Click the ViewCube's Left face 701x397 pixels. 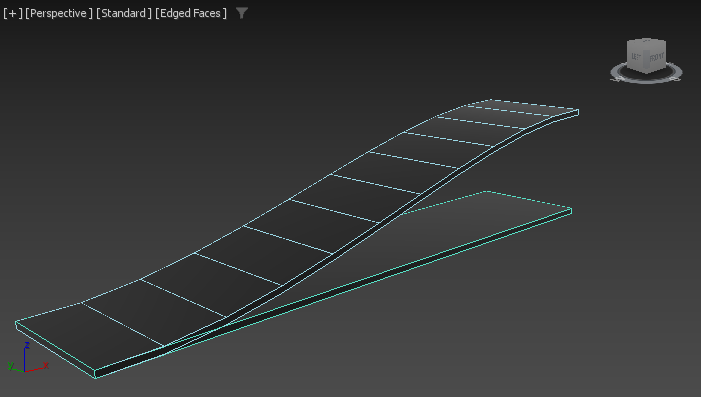click(x=636, y=57)
